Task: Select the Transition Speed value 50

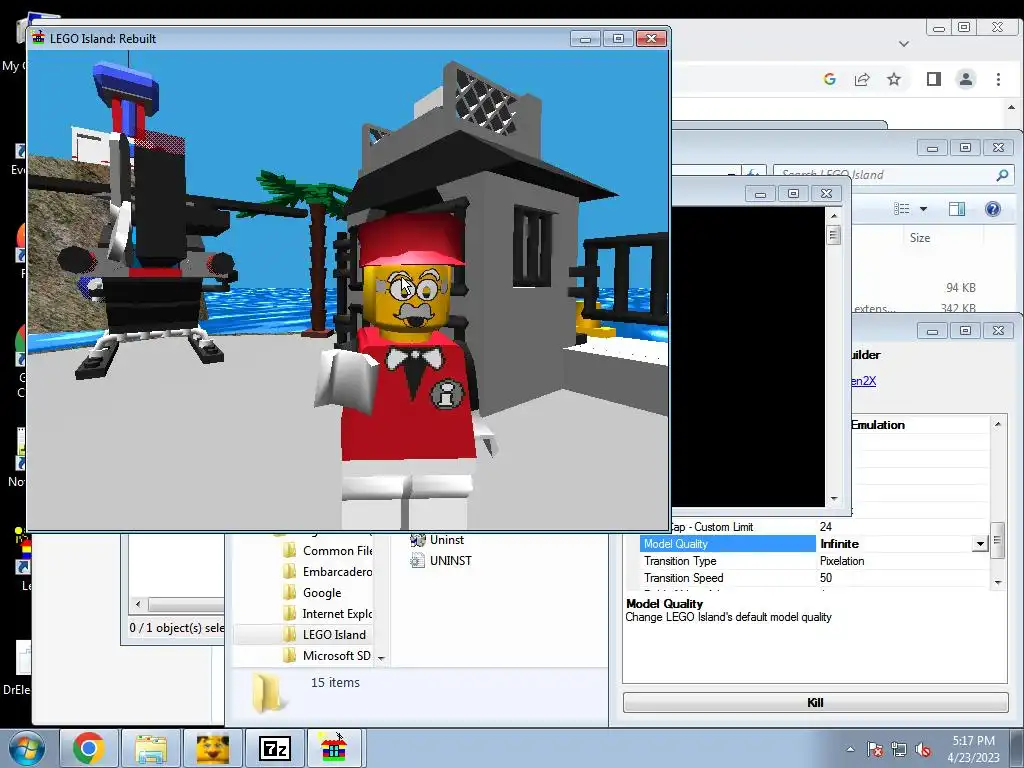Action: click(x=826, y=578)
